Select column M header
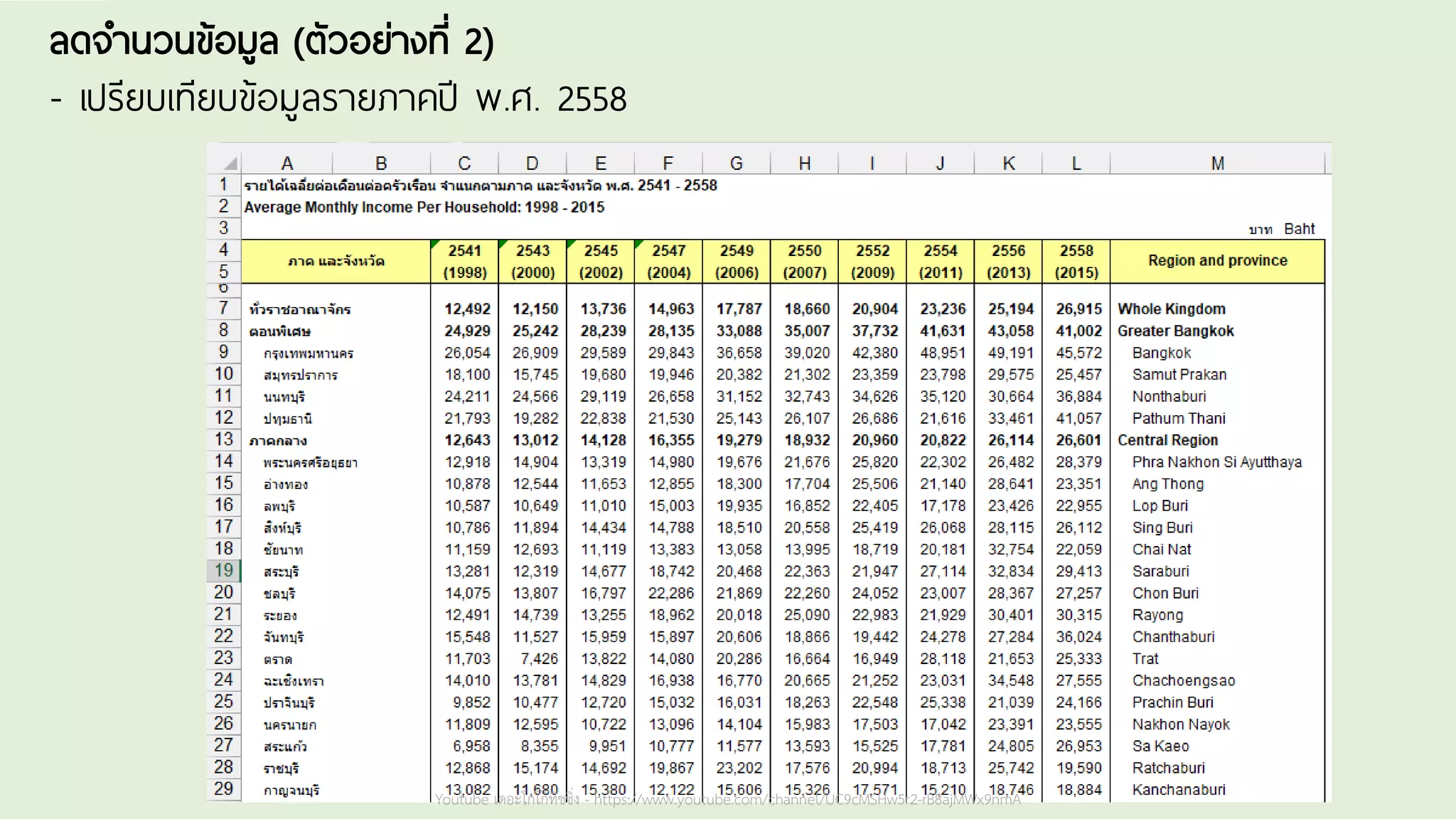The height and width of the screenshot is (819, 1456). click(1217, 164)
